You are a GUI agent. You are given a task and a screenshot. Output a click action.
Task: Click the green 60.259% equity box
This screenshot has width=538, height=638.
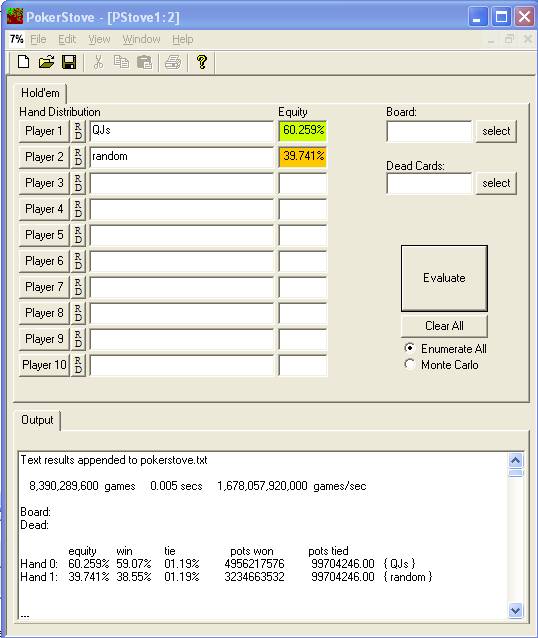tap(303, 131)
